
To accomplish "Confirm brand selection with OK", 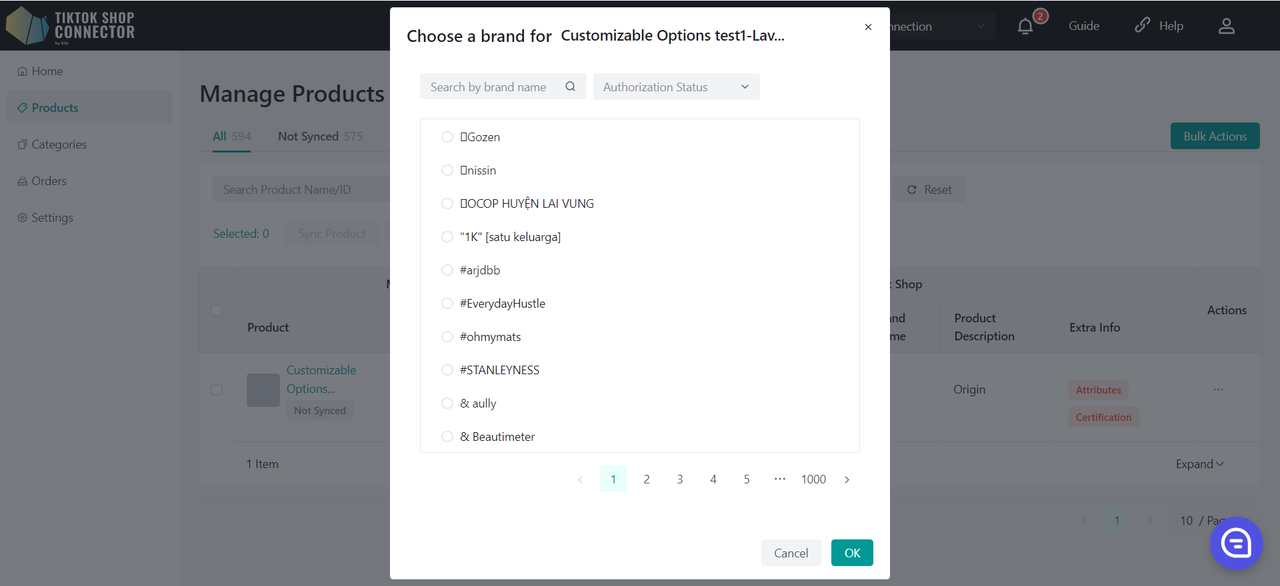I will click(852, 553).
